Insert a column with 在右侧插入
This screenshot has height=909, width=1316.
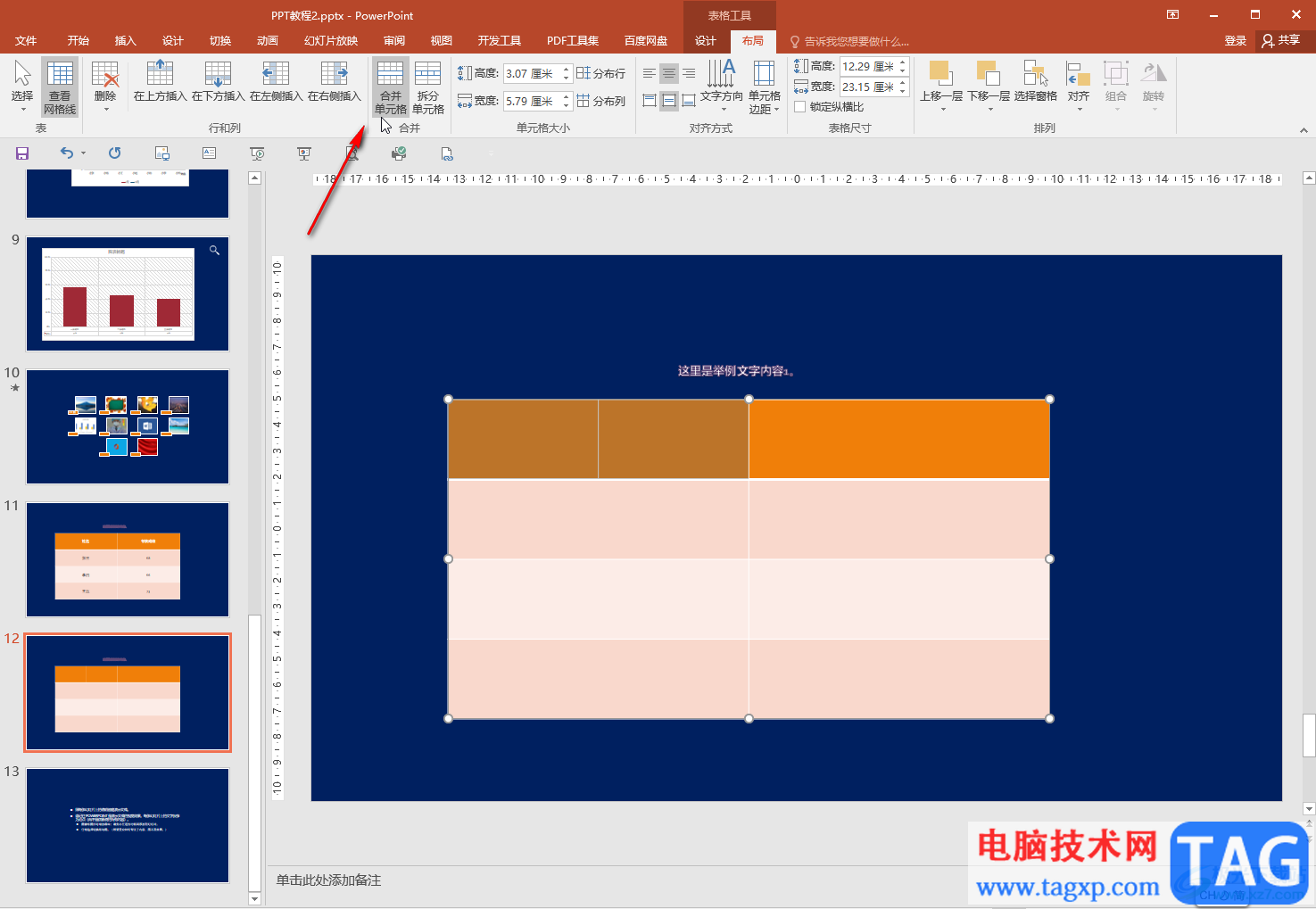pyautogui.click(x=334, y=81)
